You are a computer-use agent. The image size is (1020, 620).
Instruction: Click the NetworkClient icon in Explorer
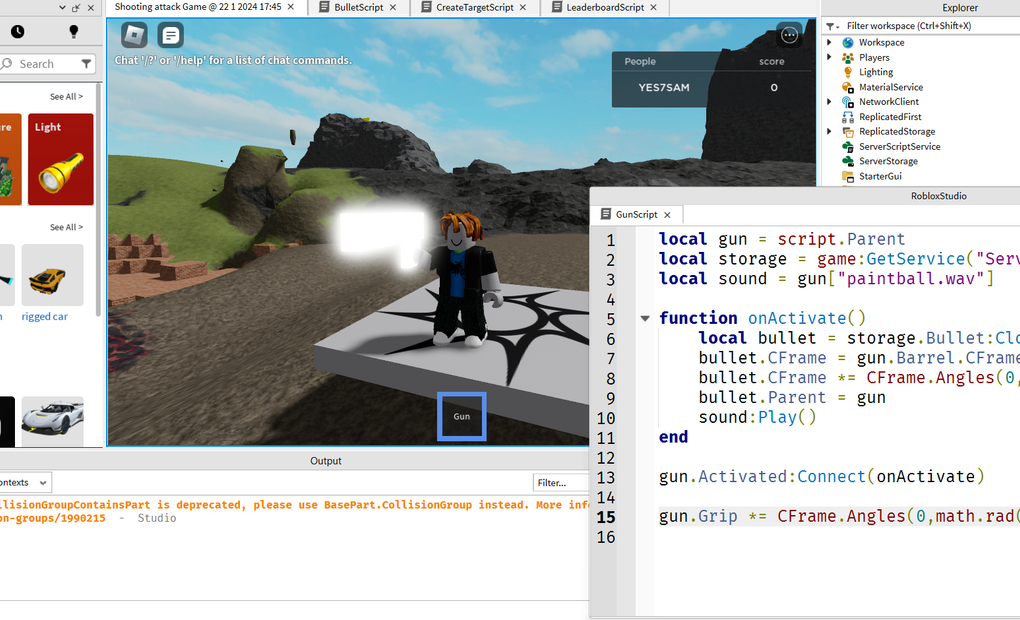tap(848, 102)
